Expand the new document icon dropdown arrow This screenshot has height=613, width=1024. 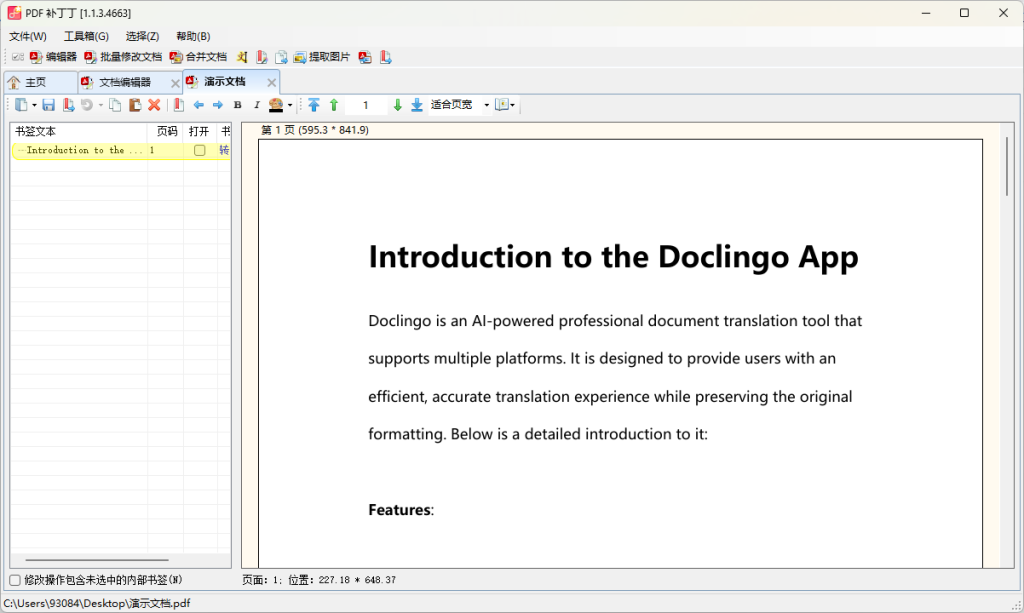point(33,105)
